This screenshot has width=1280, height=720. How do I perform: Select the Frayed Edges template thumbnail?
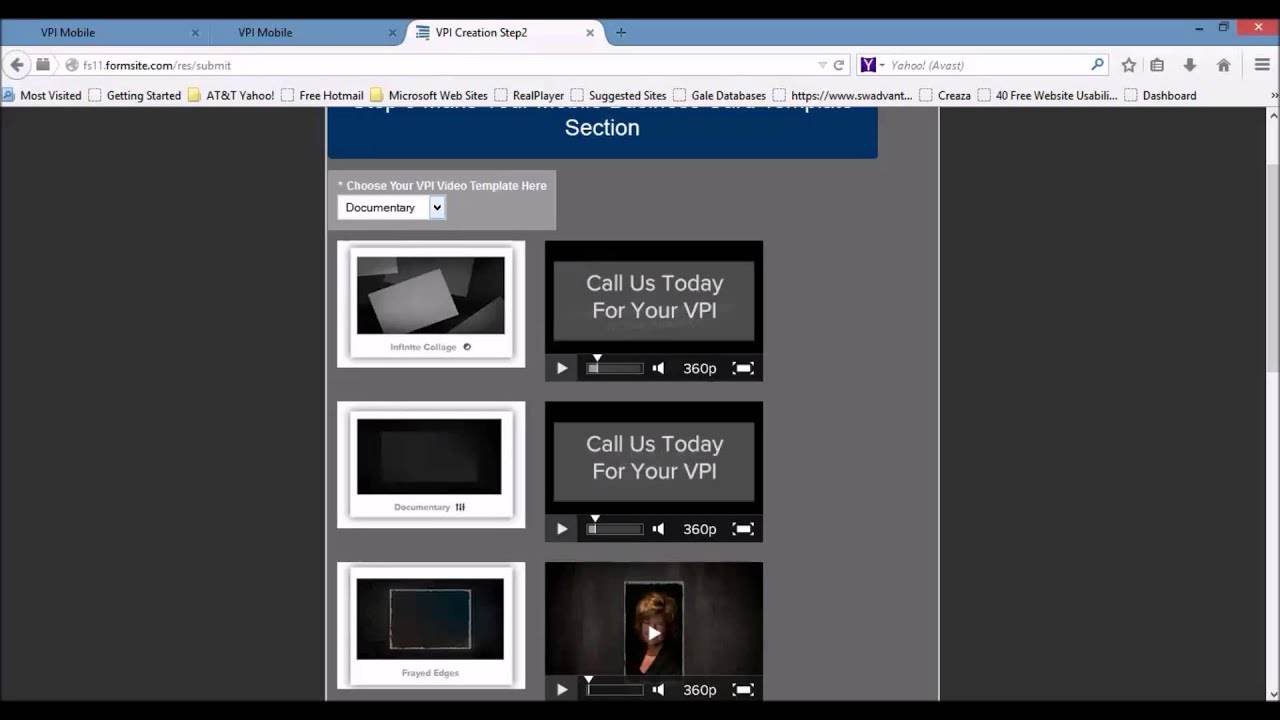click(x=431, y=625)
